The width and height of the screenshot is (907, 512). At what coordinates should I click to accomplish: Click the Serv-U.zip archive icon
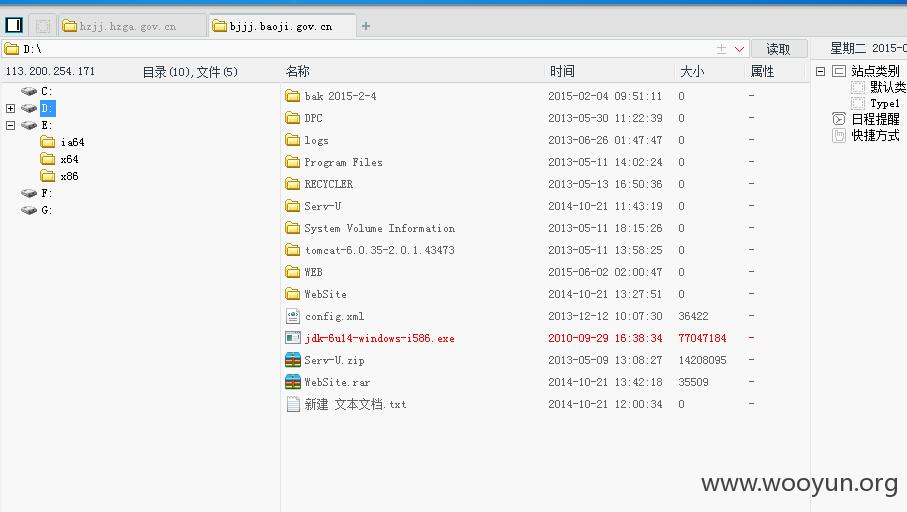[x=293, y=360]
